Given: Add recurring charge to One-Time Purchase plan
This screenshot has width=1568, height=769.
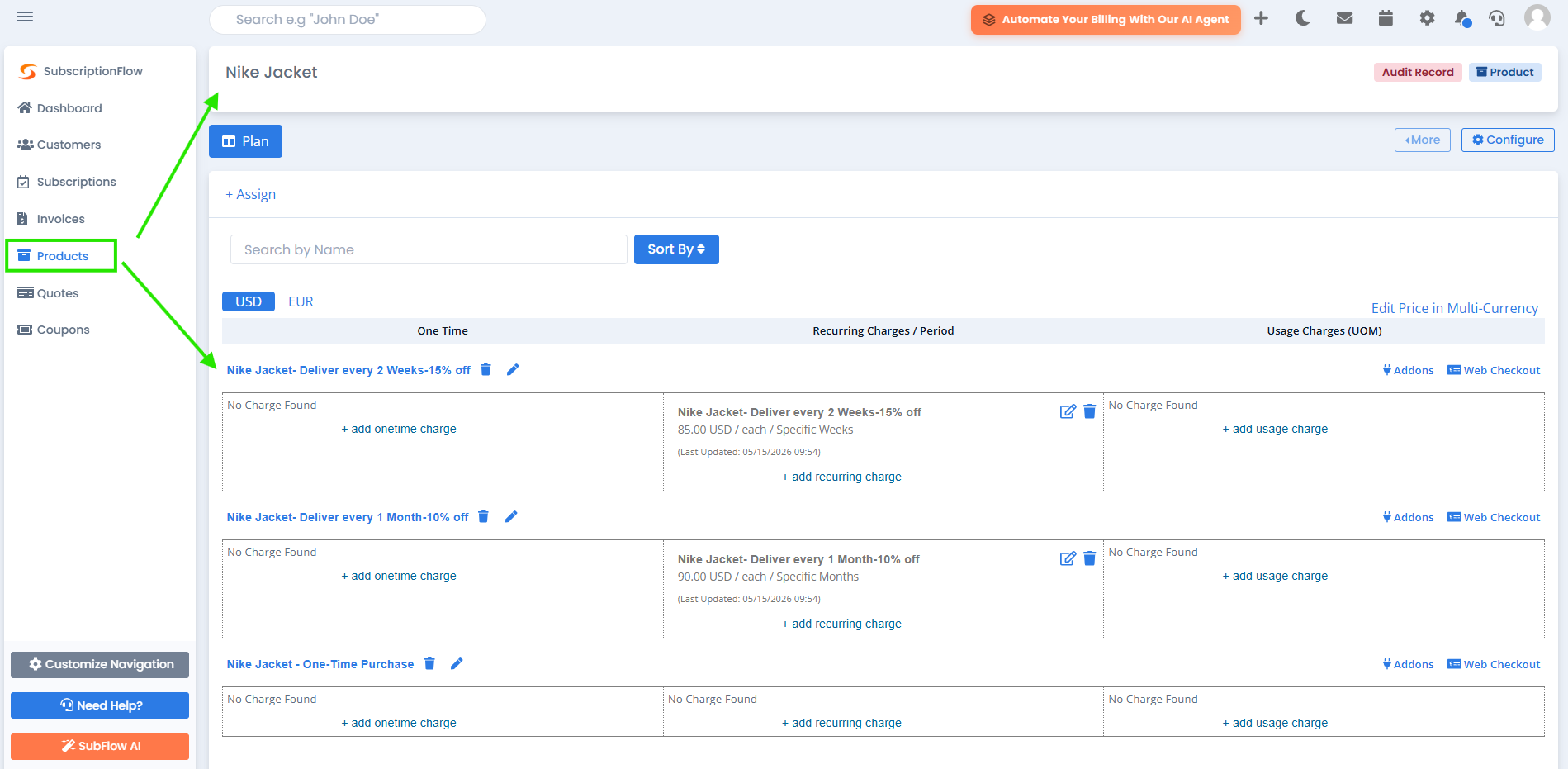Looking at the screenshot, I should point(841,723).
